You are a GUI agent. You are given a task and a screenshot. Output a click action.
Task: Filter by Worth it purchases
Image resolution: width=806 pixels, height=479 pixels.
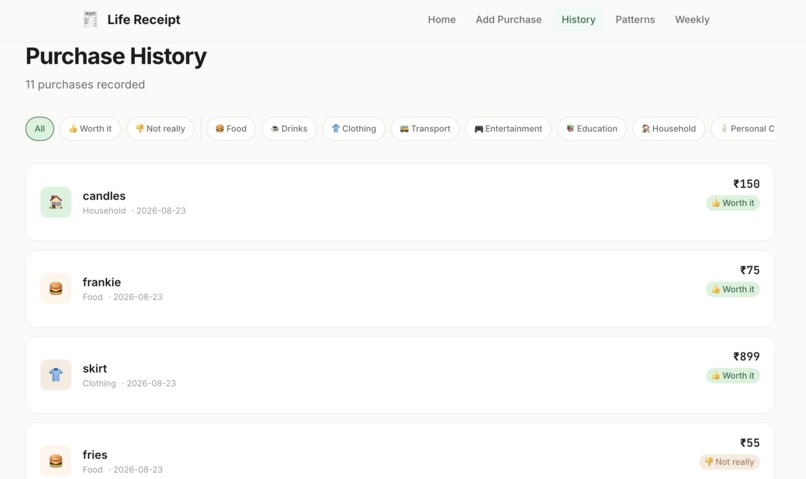pyautogui.click(x=90, y=128)
